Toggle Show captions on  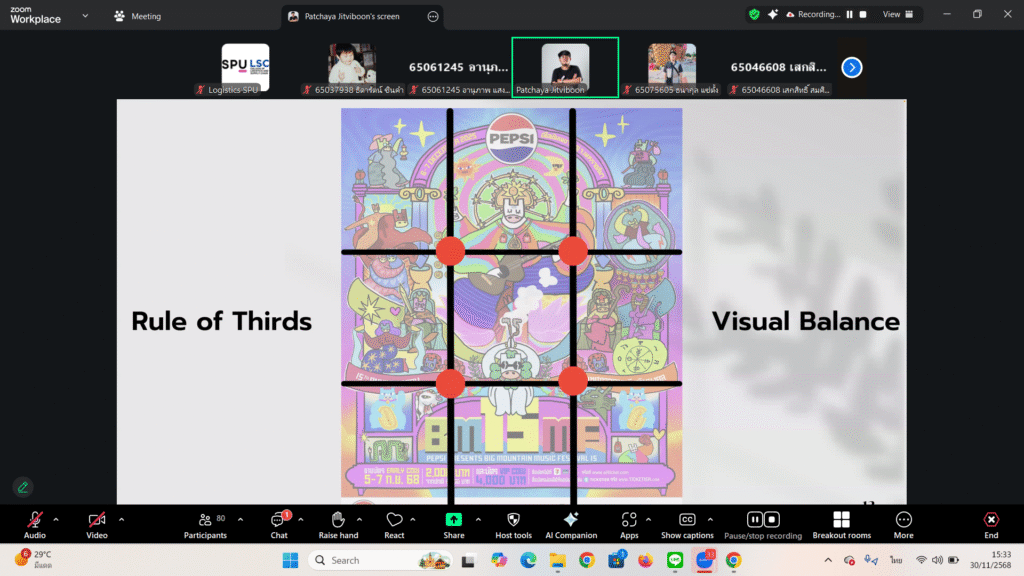(687, 521)
